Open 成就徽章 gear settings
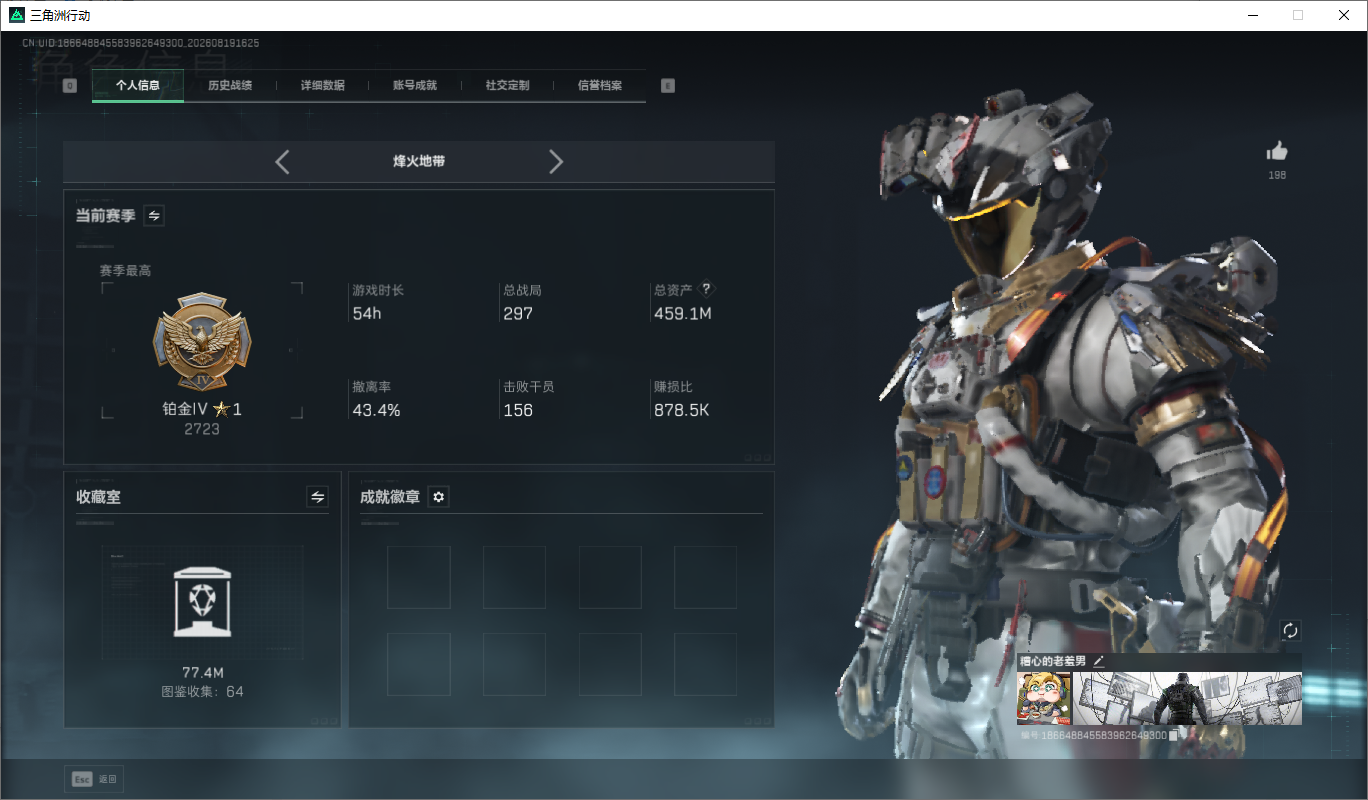The image size is (1368, 800). click(438, 497)
